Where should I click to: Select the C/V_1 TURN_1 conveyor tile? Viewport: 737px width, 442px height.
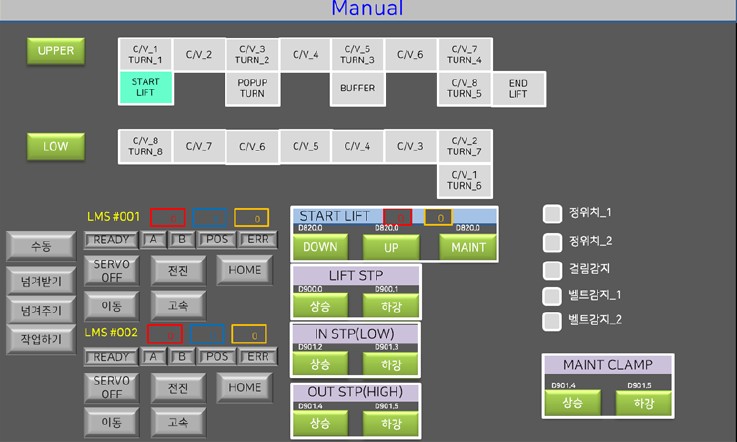pyautogui.click(x=145, y=55)
